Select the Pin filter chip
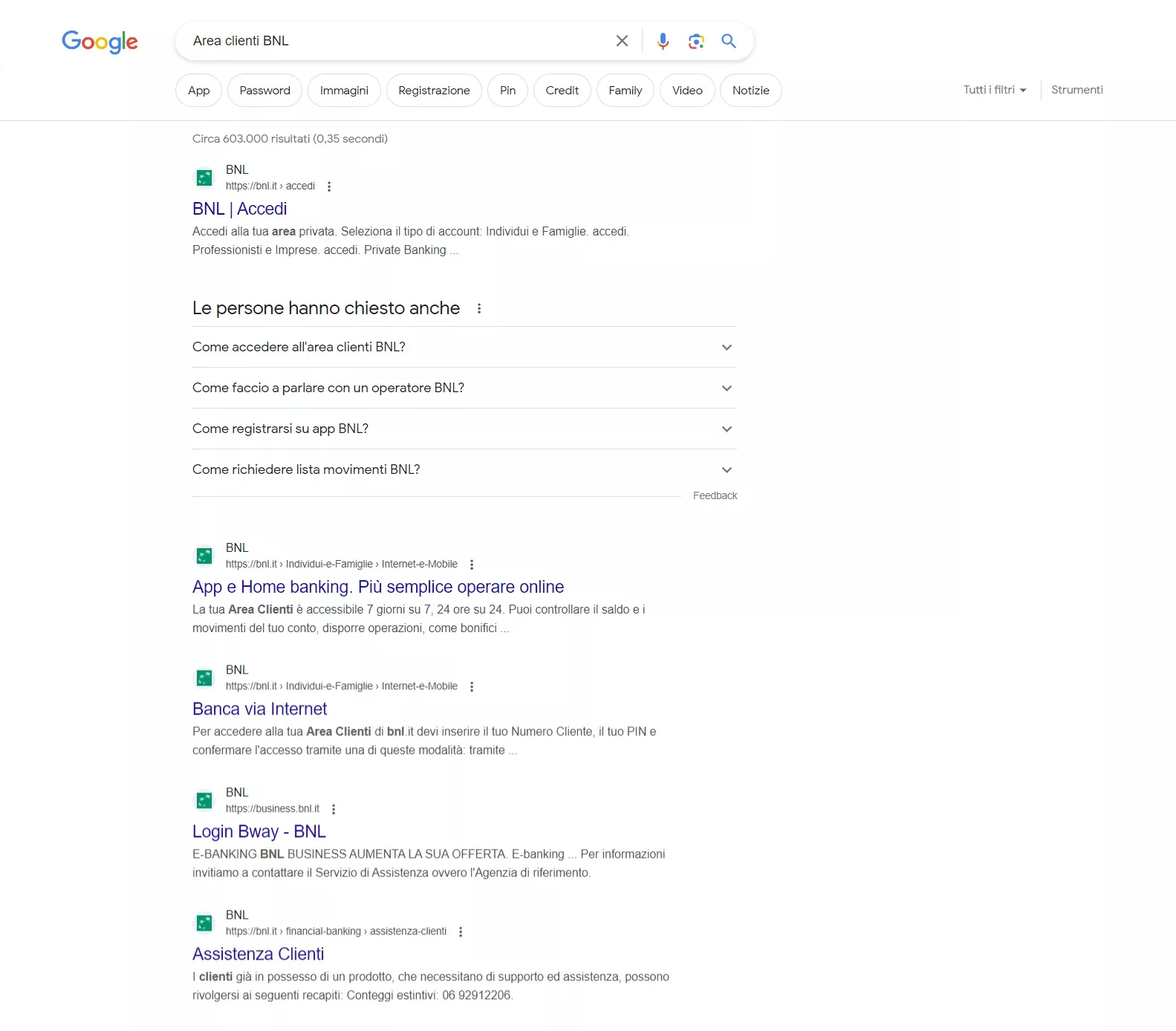This screenshot has height=1031, width=1176. [508, 91]
